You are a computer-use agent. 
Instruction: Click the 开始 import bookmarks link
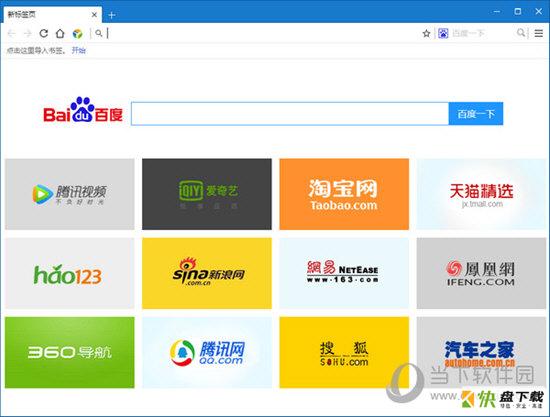coord(79,51)
